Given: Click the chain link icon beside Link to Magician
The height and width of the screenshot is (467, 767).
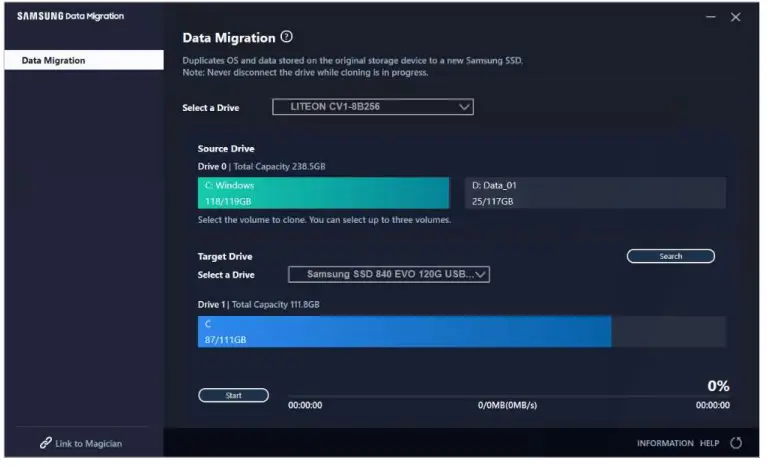Looking at the screenshot, I should (x=46, y=443).
